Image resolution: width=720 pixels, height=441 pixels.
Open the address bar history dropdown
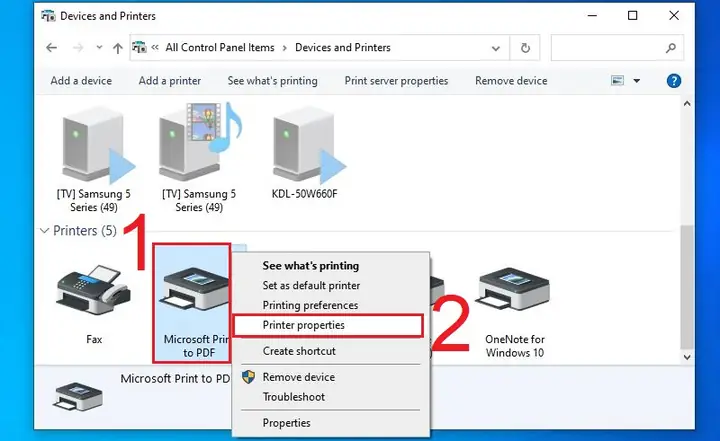pyautogui.click(x=495, y=48)
